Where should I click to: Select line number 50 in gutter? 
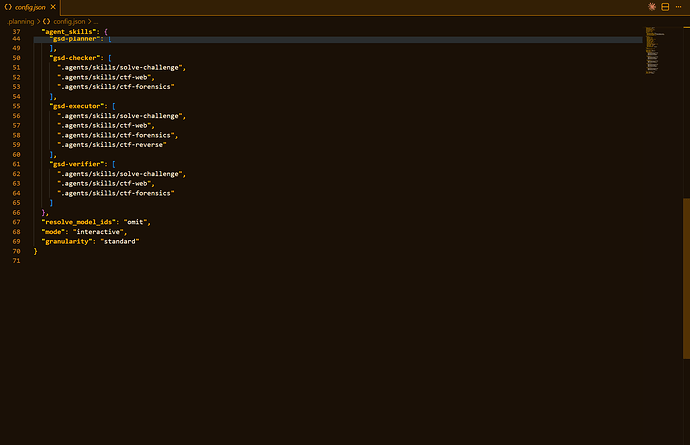coord(16,58)
